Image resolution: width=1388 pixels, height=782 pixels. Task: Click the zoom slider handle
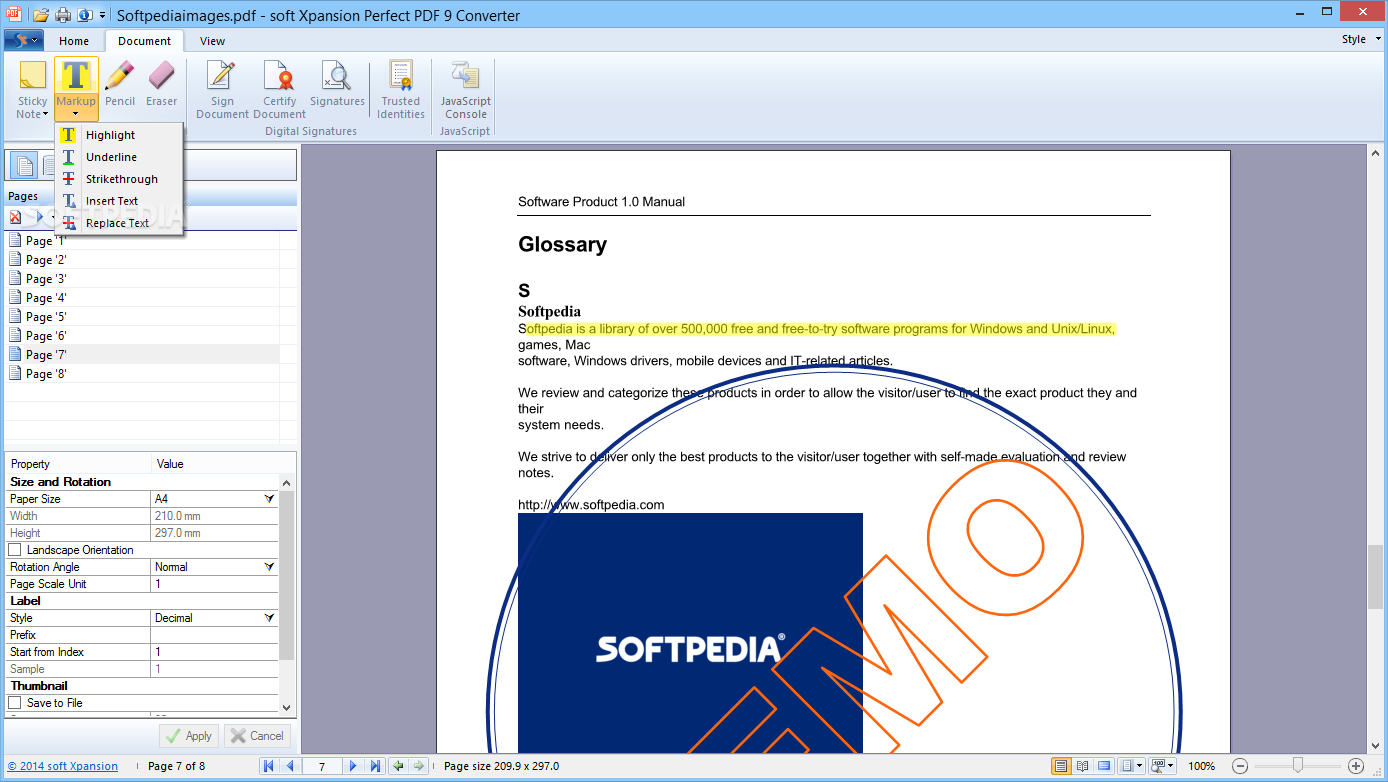click(x=1297, y=766)
